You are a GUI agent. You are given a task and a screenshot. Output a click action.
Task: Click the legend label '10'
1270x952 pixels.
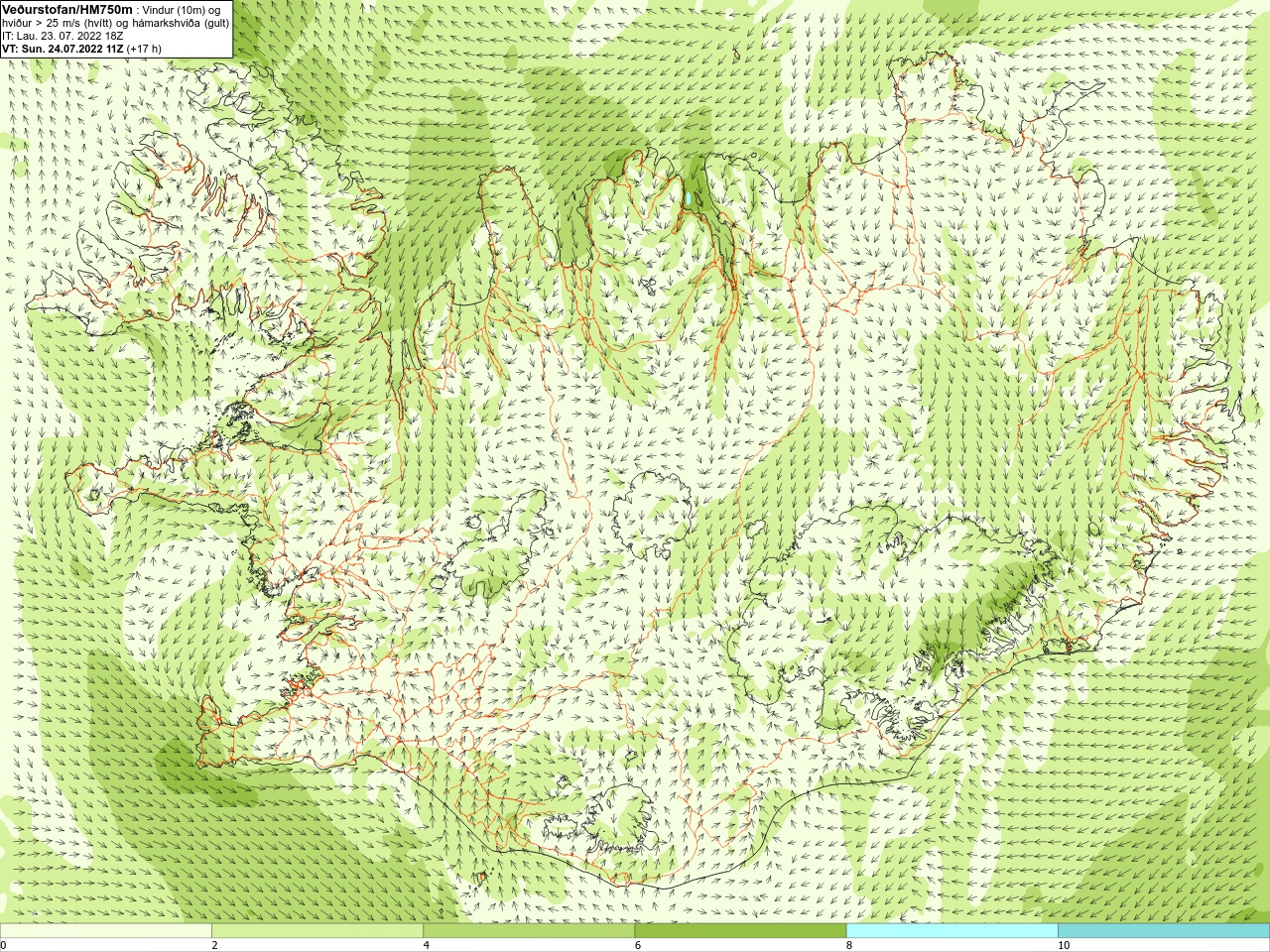pos(1063,946)
